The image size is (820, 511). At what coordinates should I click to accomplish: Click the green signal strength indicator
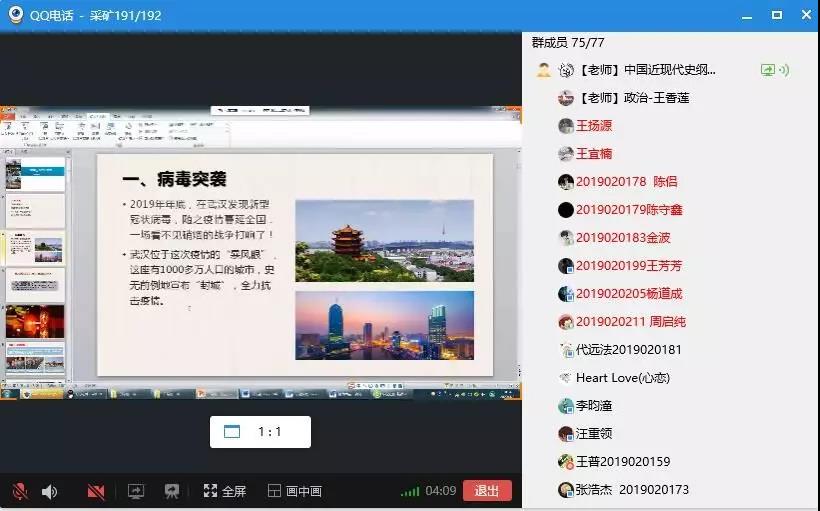coord(410,491)
